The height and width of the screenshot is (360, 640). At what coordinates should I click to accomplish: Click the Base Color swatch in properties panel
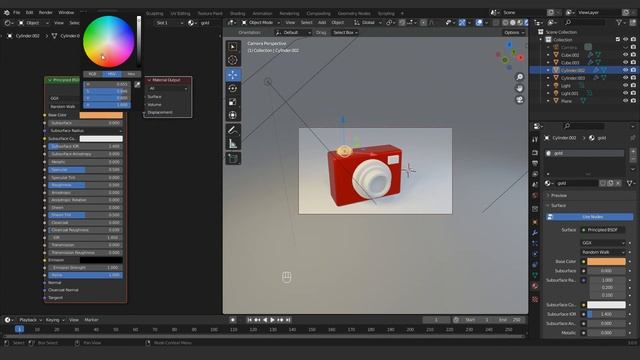pyautogui.click(x=606, y=262)
